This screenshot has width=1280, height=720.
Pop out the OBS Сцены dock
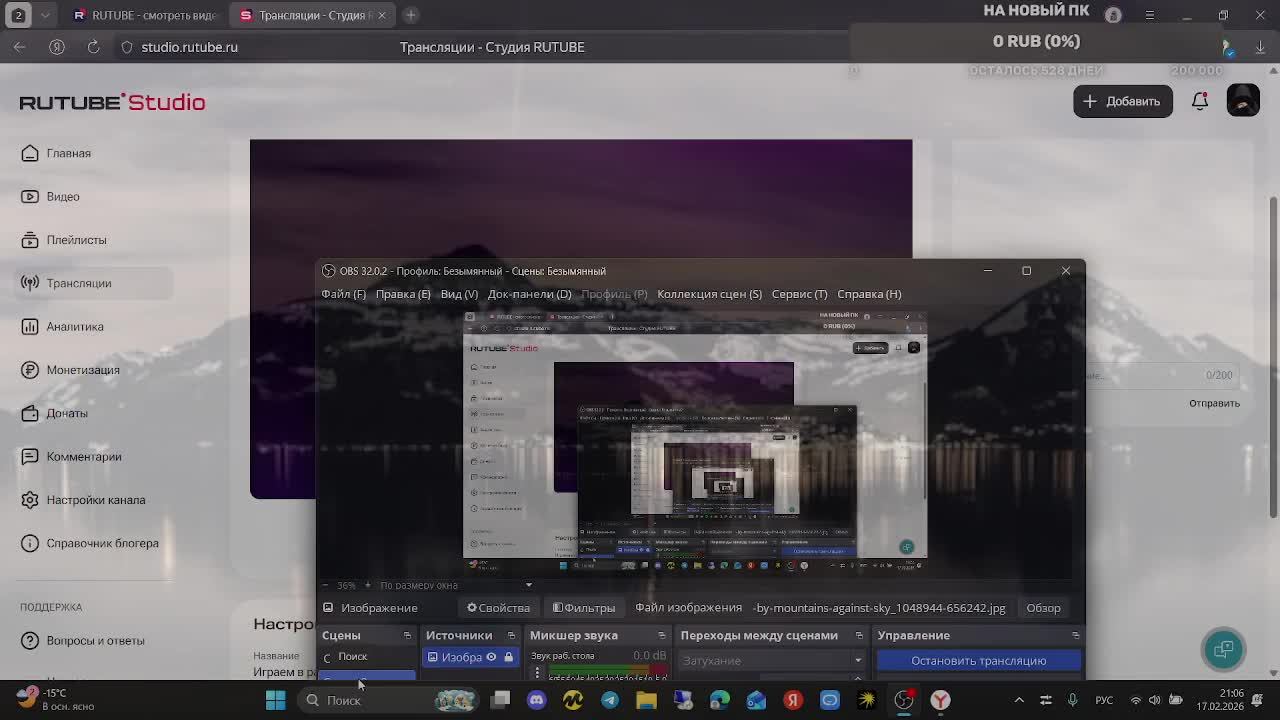click(407, 636)
